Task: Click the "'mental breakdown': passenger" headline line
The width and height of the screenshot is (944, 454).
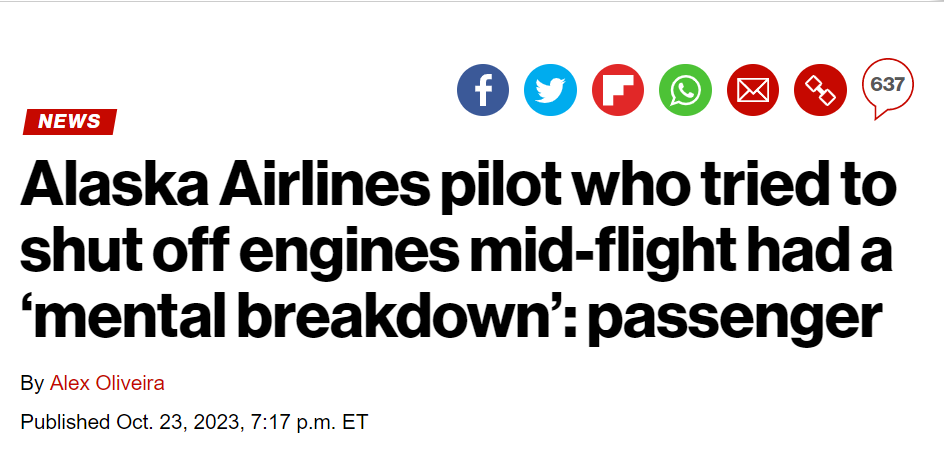Action: 451,314
